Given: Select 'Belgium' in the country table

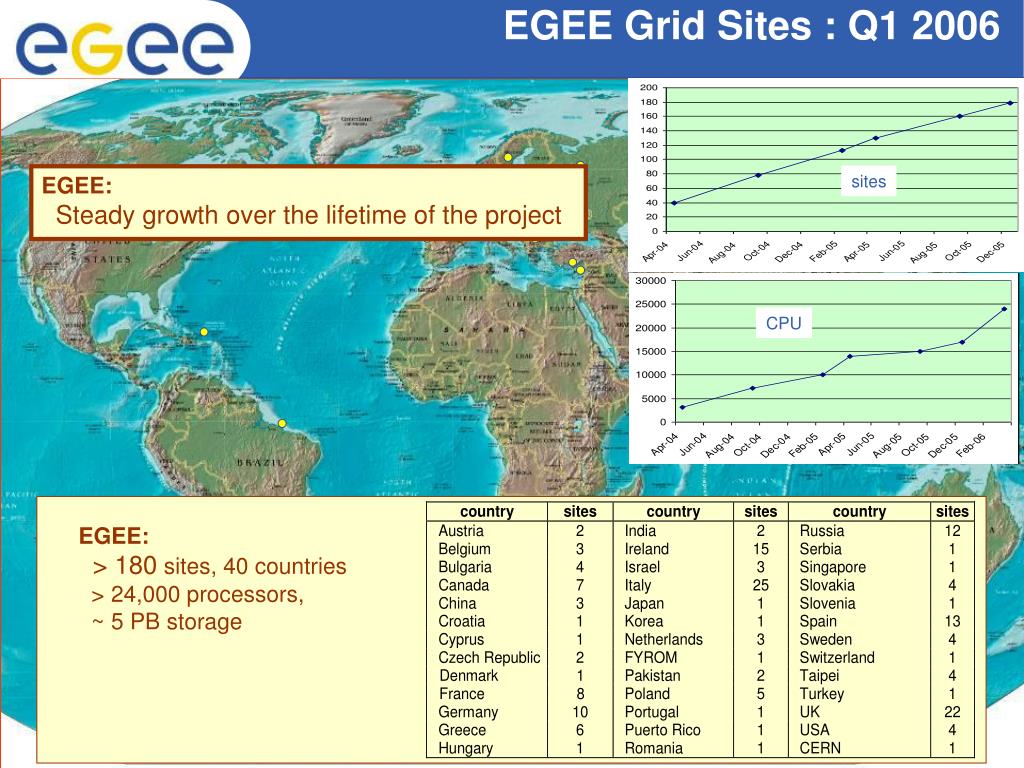Looking at the screenshot, I should click(x=464, y=549).
